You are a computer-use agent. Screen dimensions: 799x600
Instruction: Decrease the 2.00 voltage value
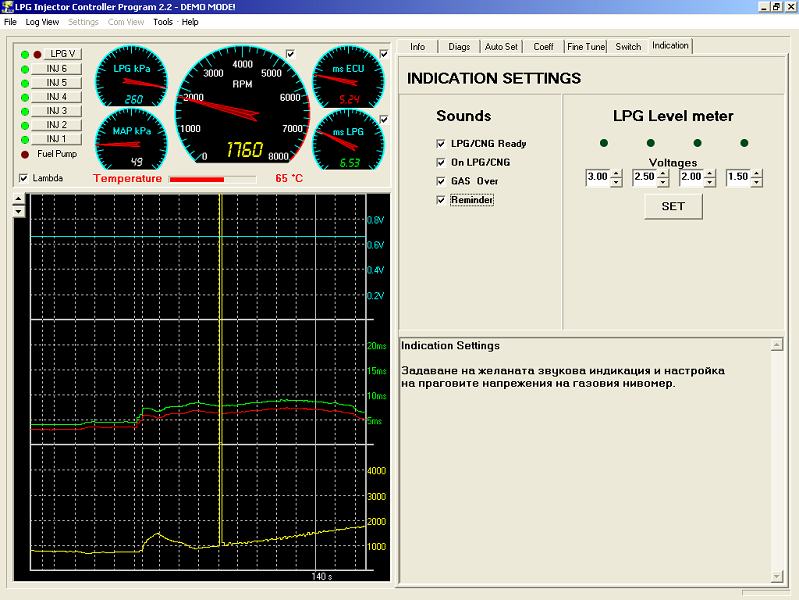(x=710, y=182)
